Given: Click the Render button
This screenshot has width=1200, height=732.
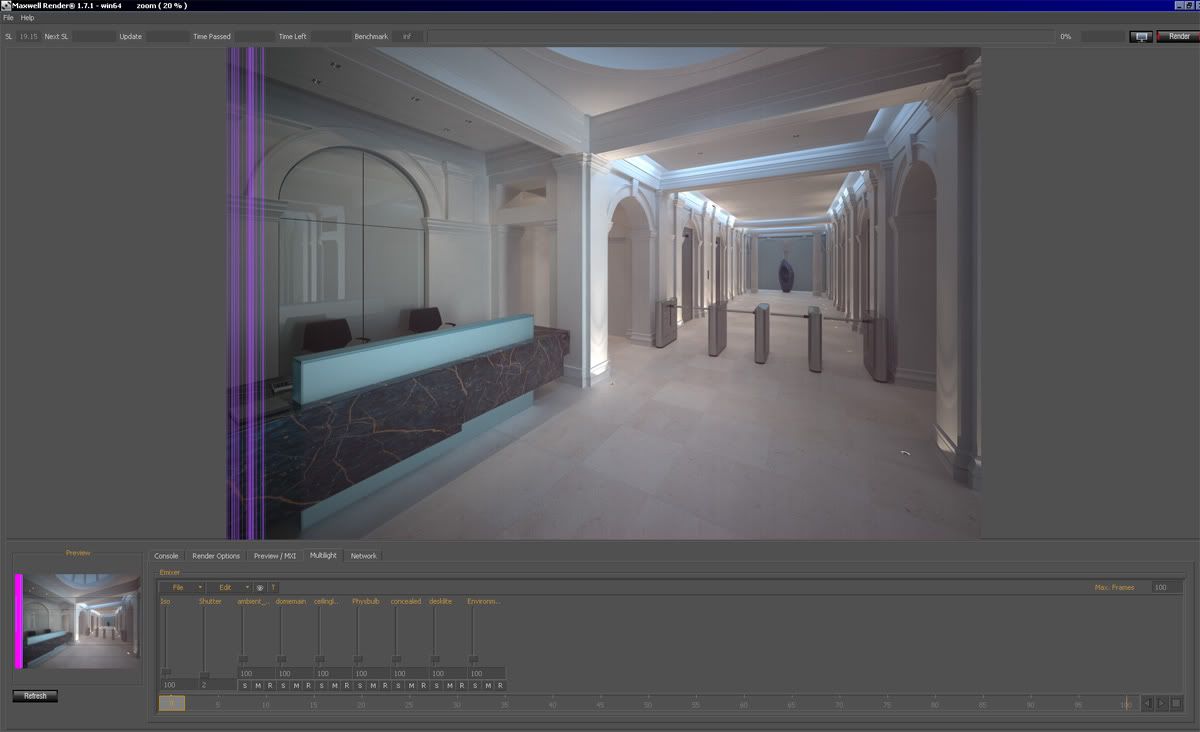Looking at the screenshot, I should 1178,37.
